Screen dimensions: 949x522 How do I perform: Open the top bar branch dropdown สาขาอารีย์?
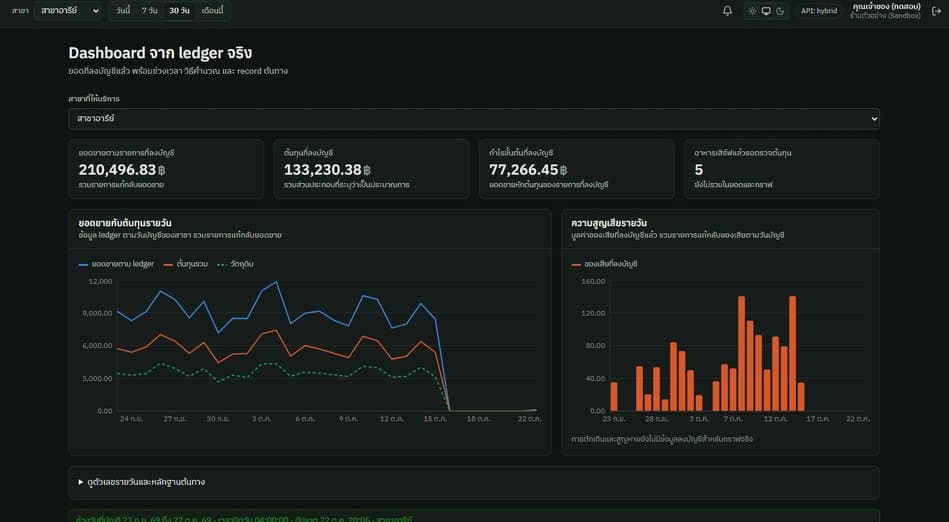point(68,11)
